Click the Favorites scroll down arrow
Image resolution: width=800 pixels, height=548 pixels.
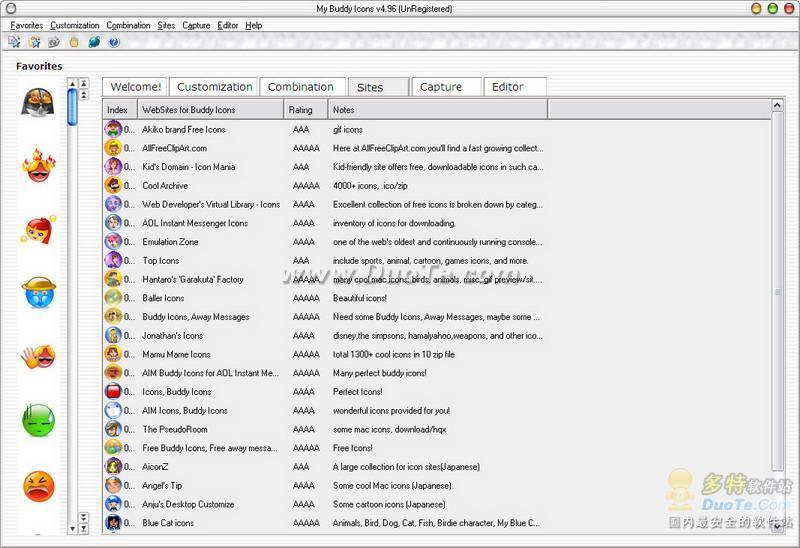72,529
